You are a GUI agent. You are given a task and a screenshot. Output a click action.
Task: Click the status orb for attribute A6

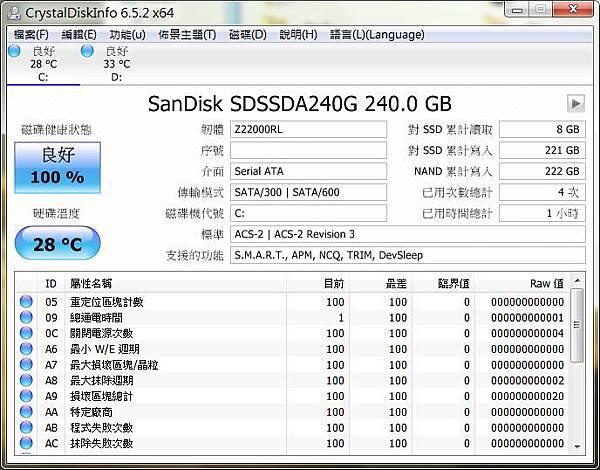[26, 349]
